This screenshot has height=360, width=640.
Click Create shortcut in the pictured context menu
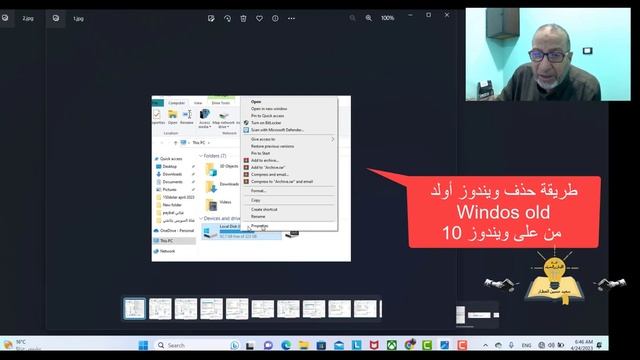pyautogui.click(x=264, y=209)
